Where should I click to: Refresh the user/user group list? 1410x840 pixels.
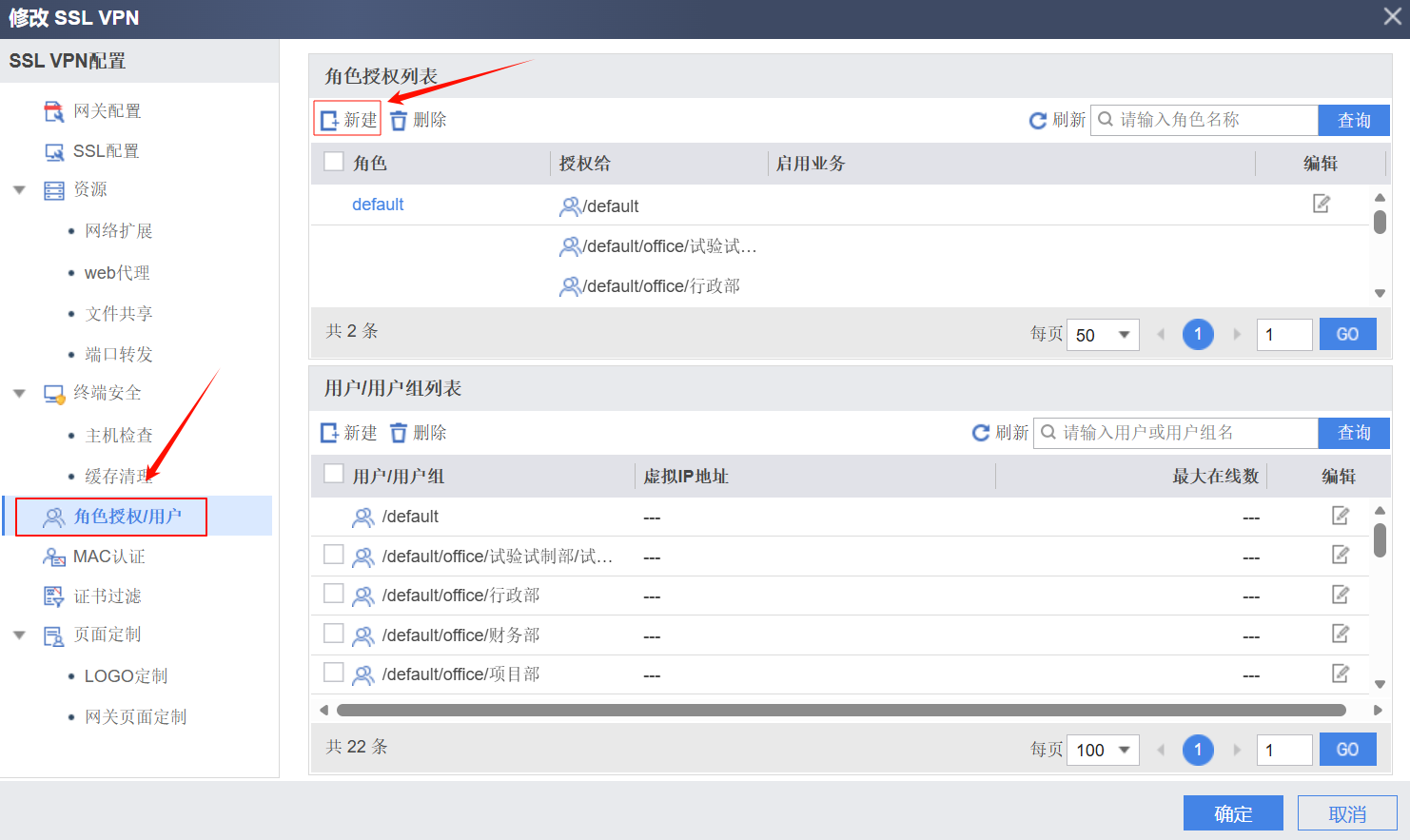pyautogui.click(x=981, y=433)
